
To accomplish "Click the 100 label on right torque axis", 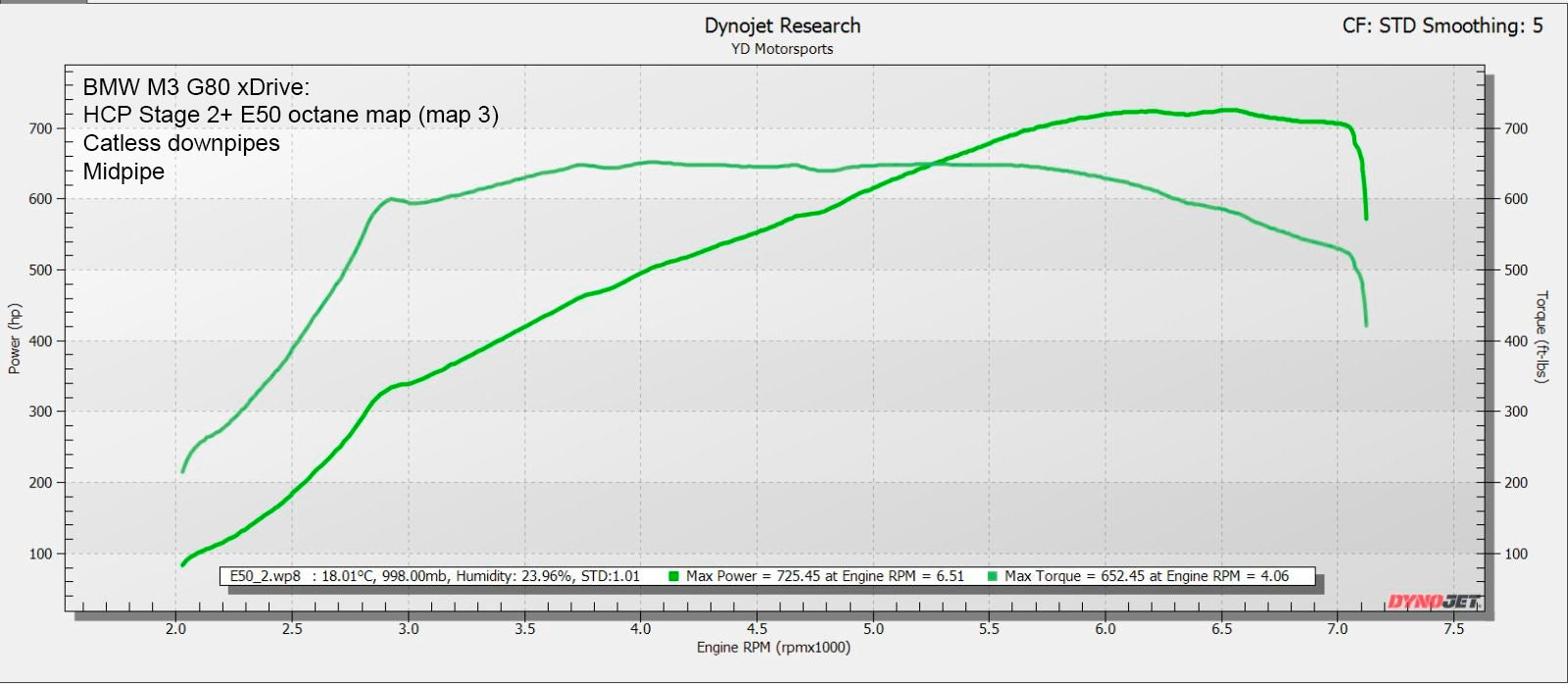I will tap(1515, 554).
